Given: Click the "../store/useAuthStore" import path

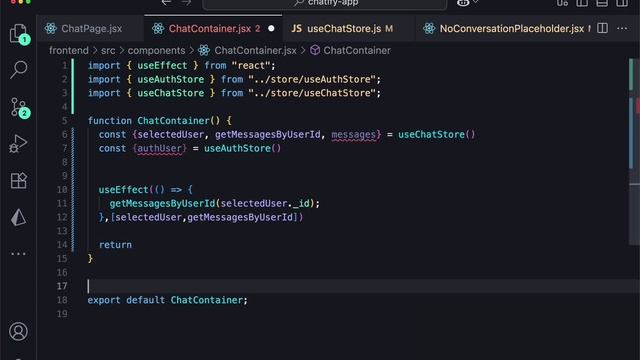Looking at the screenshot, I should click(x=312, y=79).
